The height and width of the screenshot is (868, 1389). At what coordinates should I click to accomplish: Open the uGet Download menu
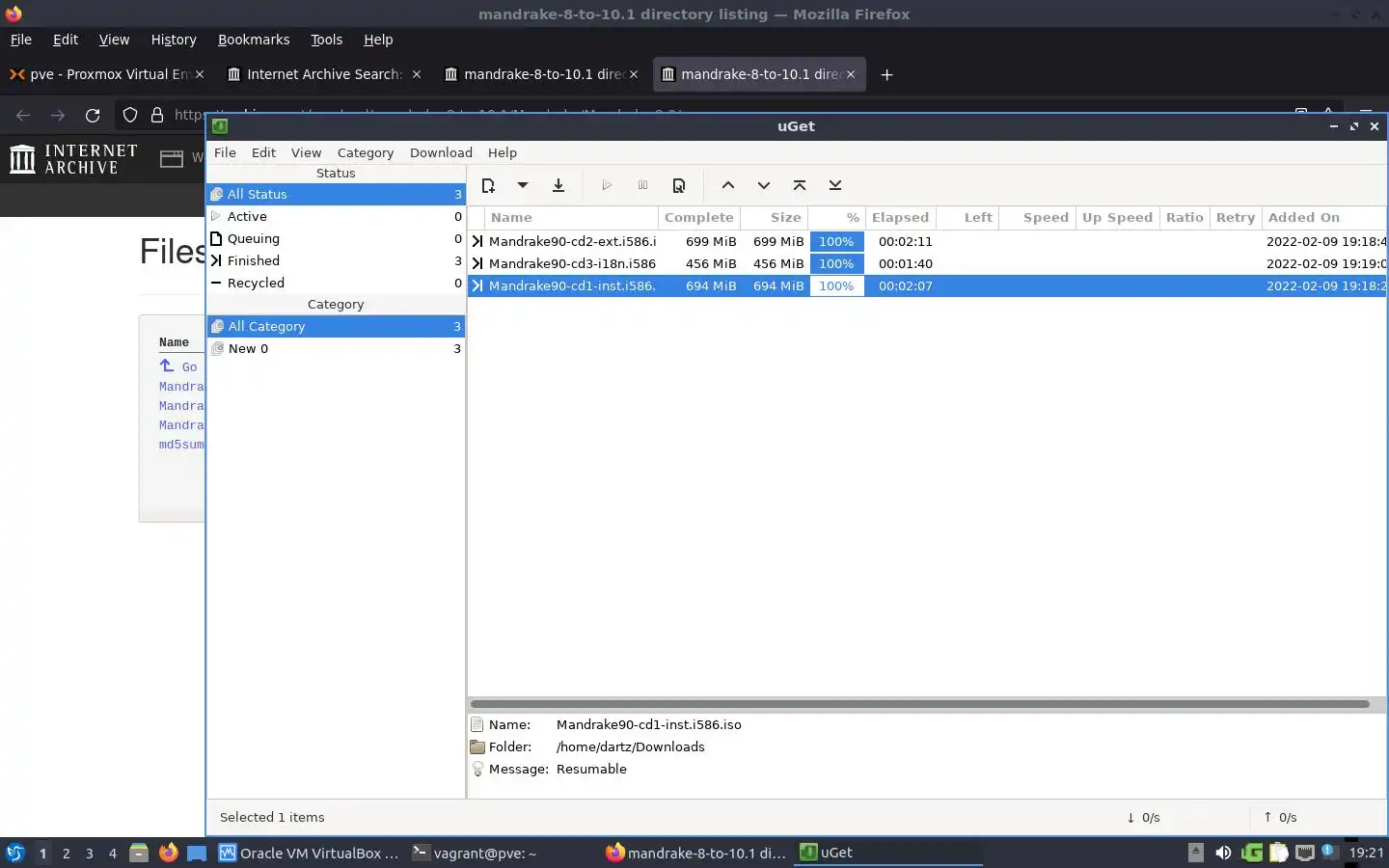[x=441, y=152]
